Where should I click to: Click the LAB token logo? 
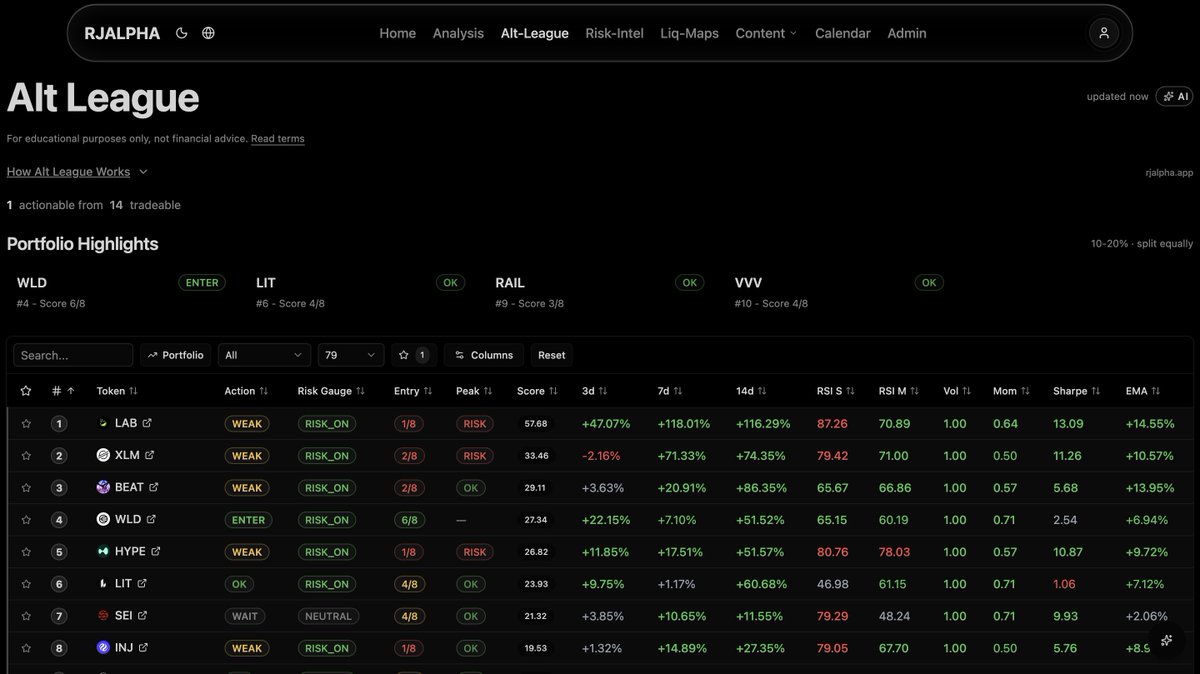[102, 423]
